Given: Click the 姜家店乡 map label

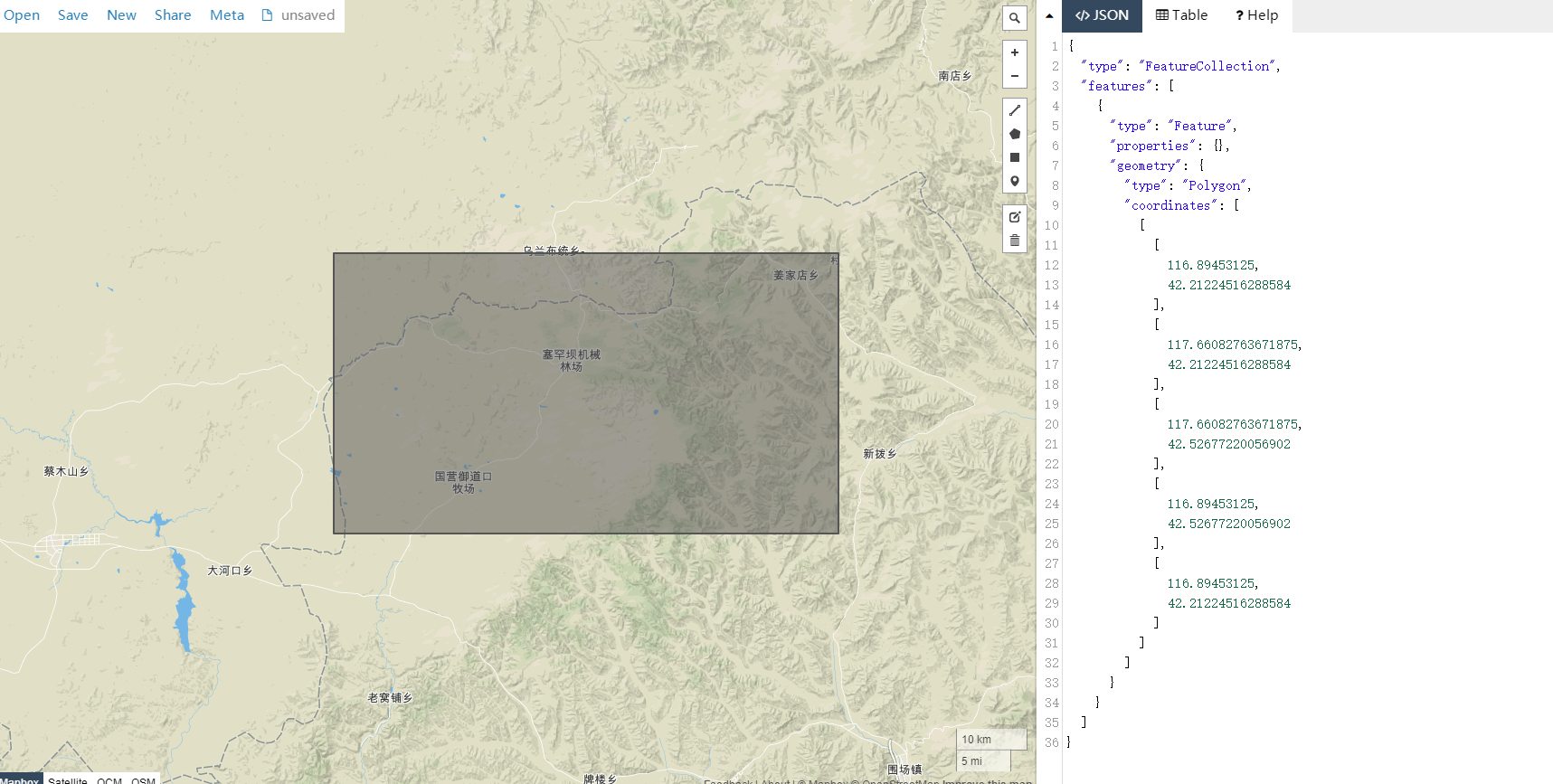Looking at the screenshot, I should (x=796, y=275).
